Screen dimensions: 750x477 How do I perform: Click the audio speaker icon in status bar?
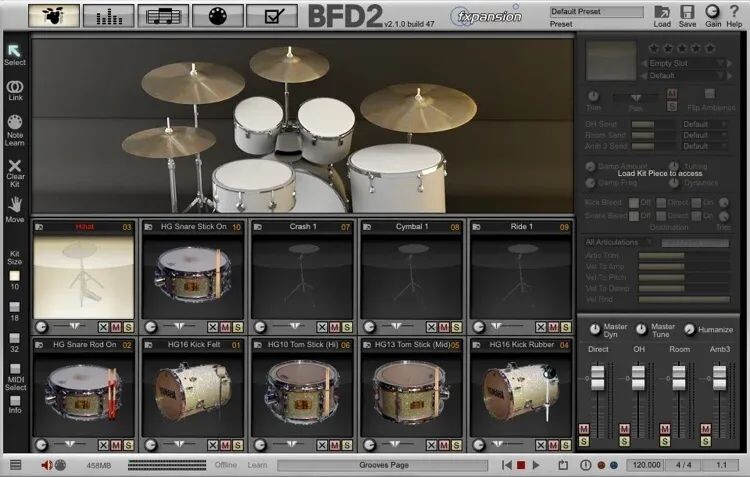[x=47, y=465]
